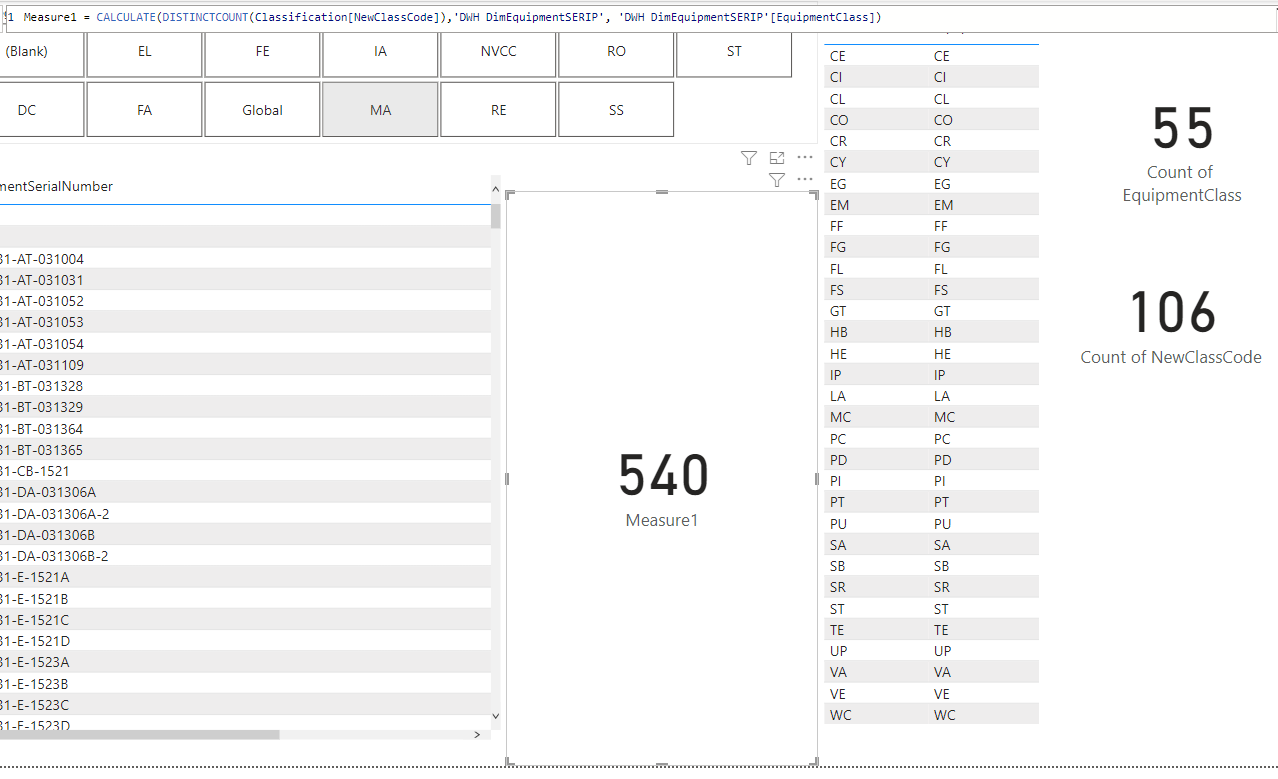Click inside the Measure1 formula bar

640,17
